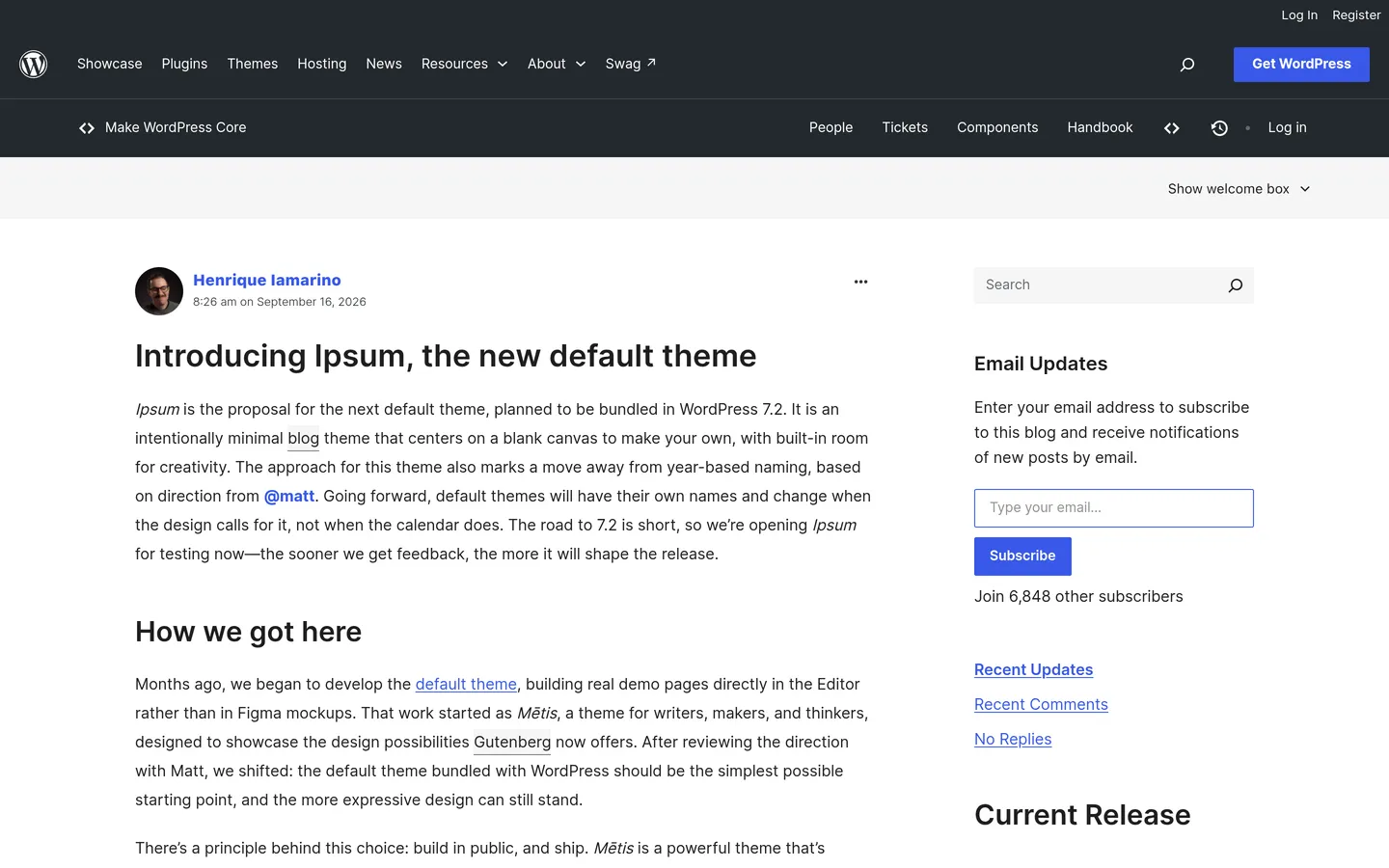Open the Showcase menu item
Viewport: 1389px width, 868px height.
(110, 64)
